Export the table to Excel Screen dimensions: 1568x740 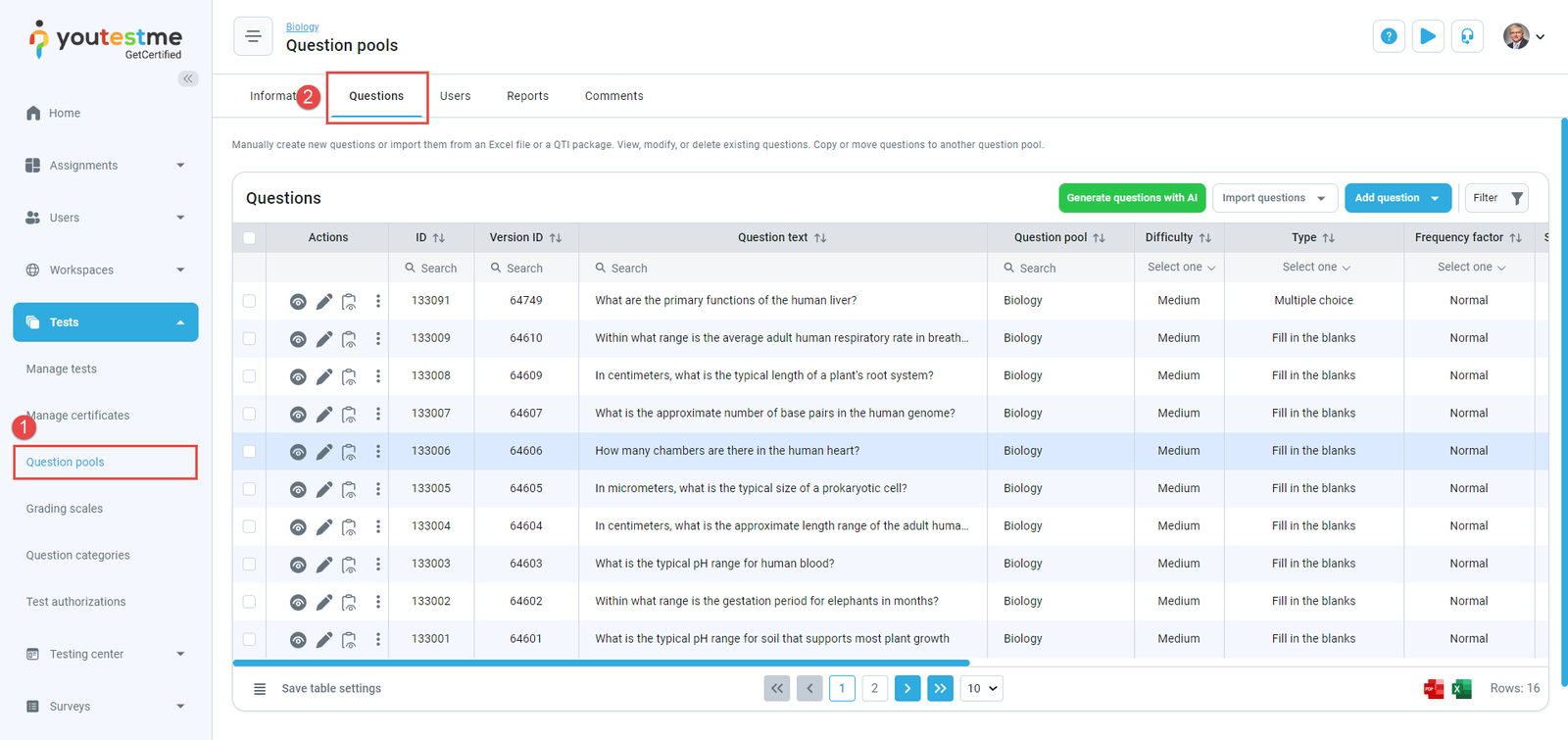(x=1461, y=689)
